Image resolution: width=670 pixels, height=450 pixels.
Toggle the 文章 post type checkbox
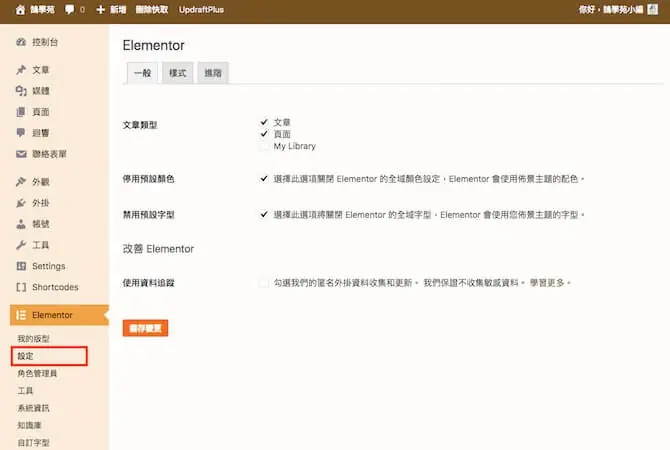click(x=264, y=122)
